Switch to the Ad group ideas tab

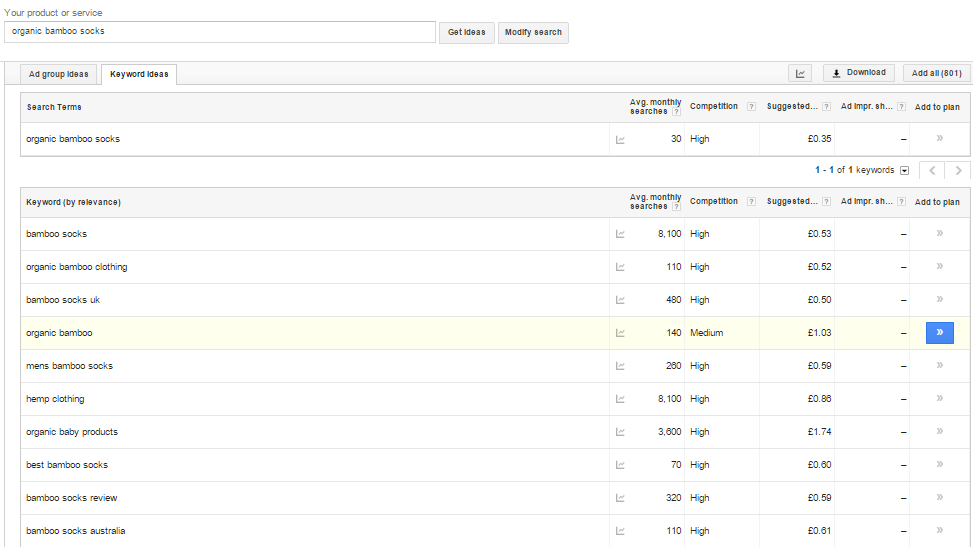(x=59, y=74)
